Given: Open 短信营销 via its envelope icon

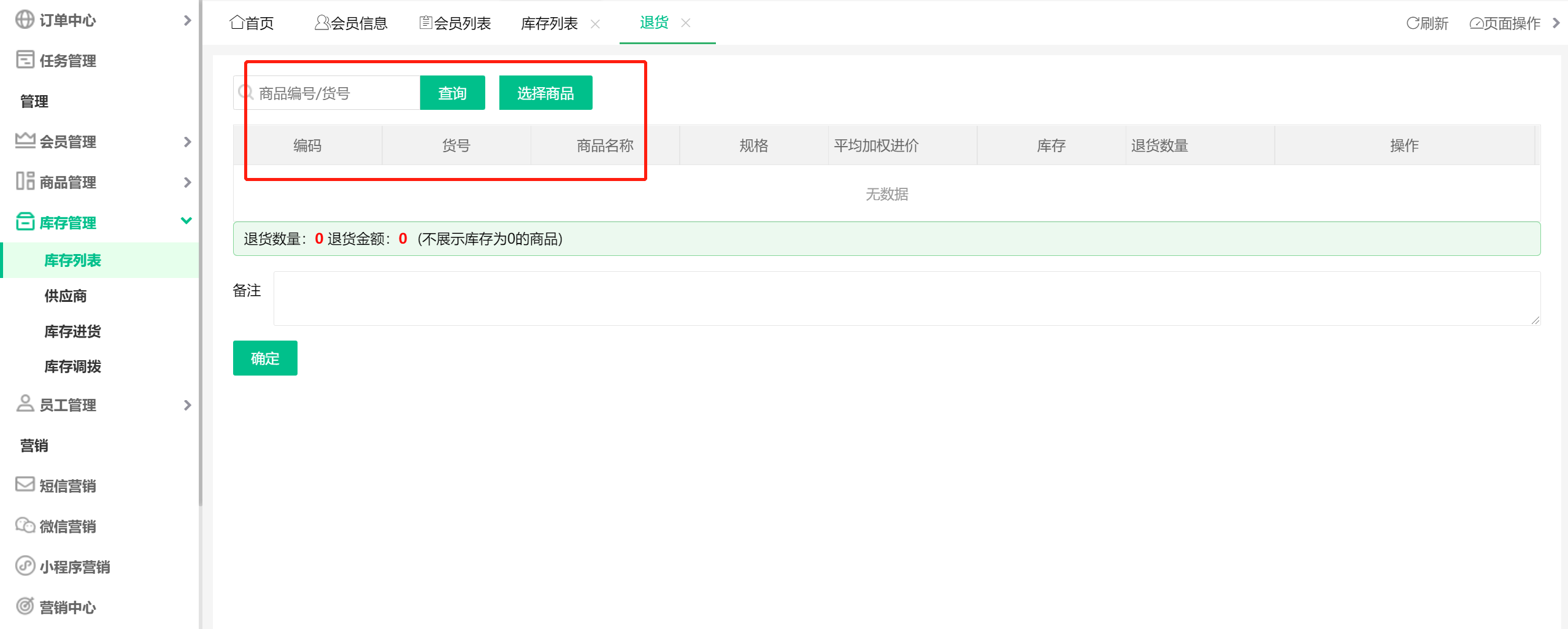Looking at the screenshot, I should tap(25, 485).
